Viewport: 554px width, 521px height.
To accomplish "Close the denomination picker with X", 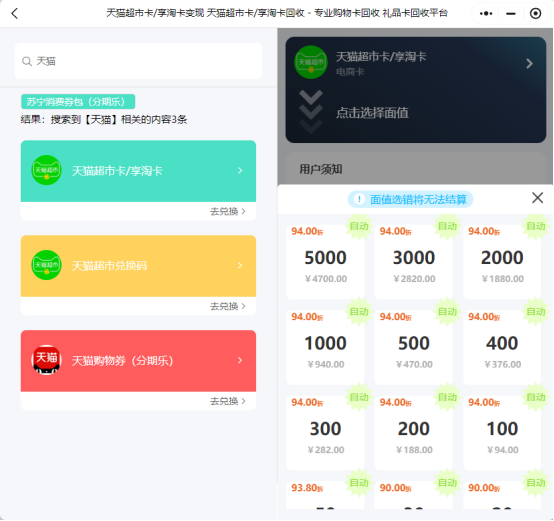I will tap(537, 198).
